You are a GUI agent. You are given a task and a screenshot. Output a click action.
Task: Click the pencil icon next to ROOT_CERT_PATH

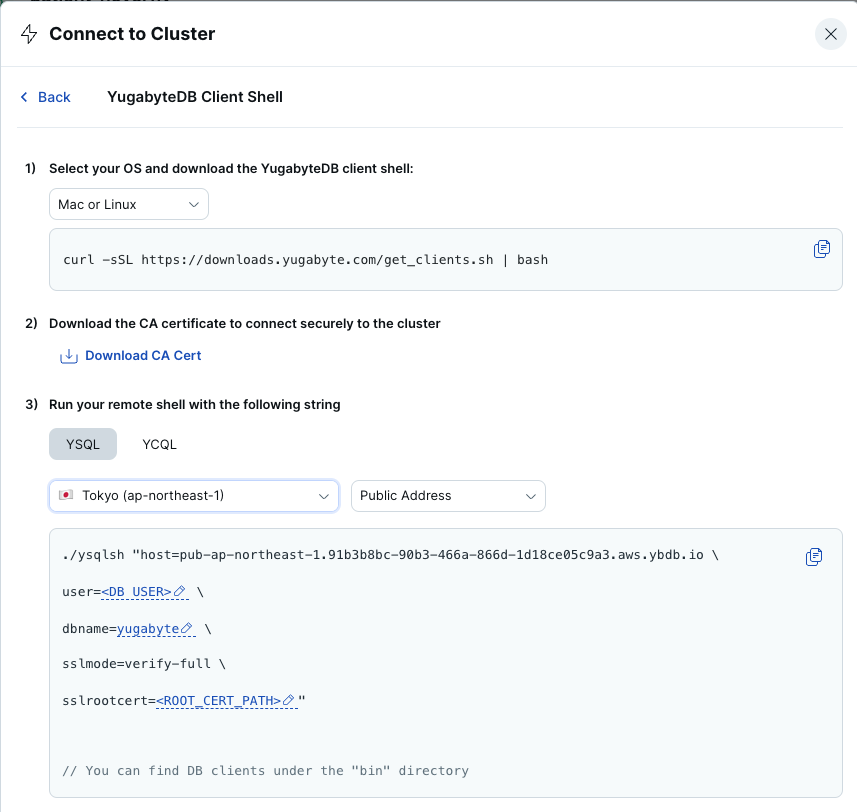pos(289,700)
